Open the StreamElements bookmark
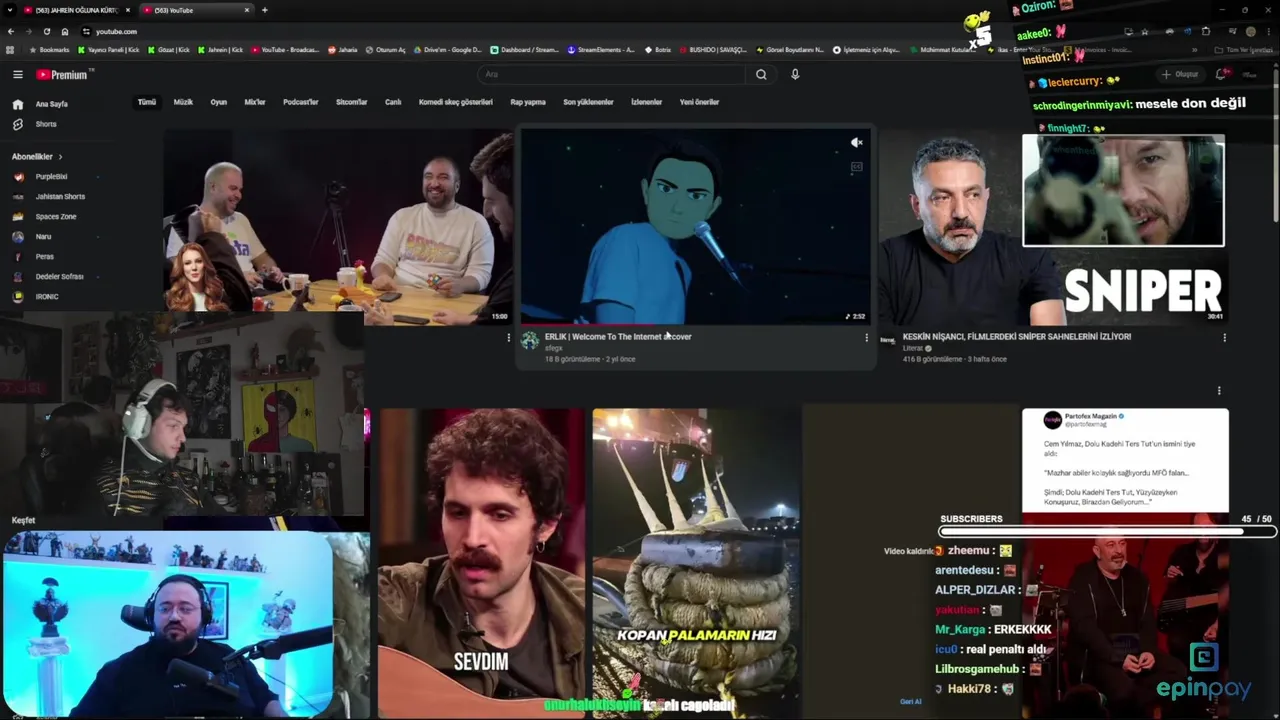 [x=601, y=49]
